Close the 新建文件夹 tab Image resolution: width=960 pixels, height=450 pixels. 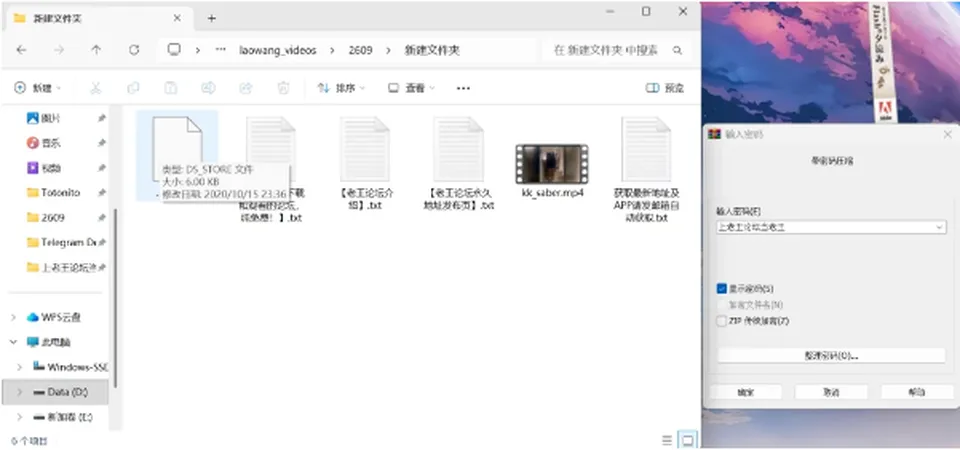click(177, 18)
